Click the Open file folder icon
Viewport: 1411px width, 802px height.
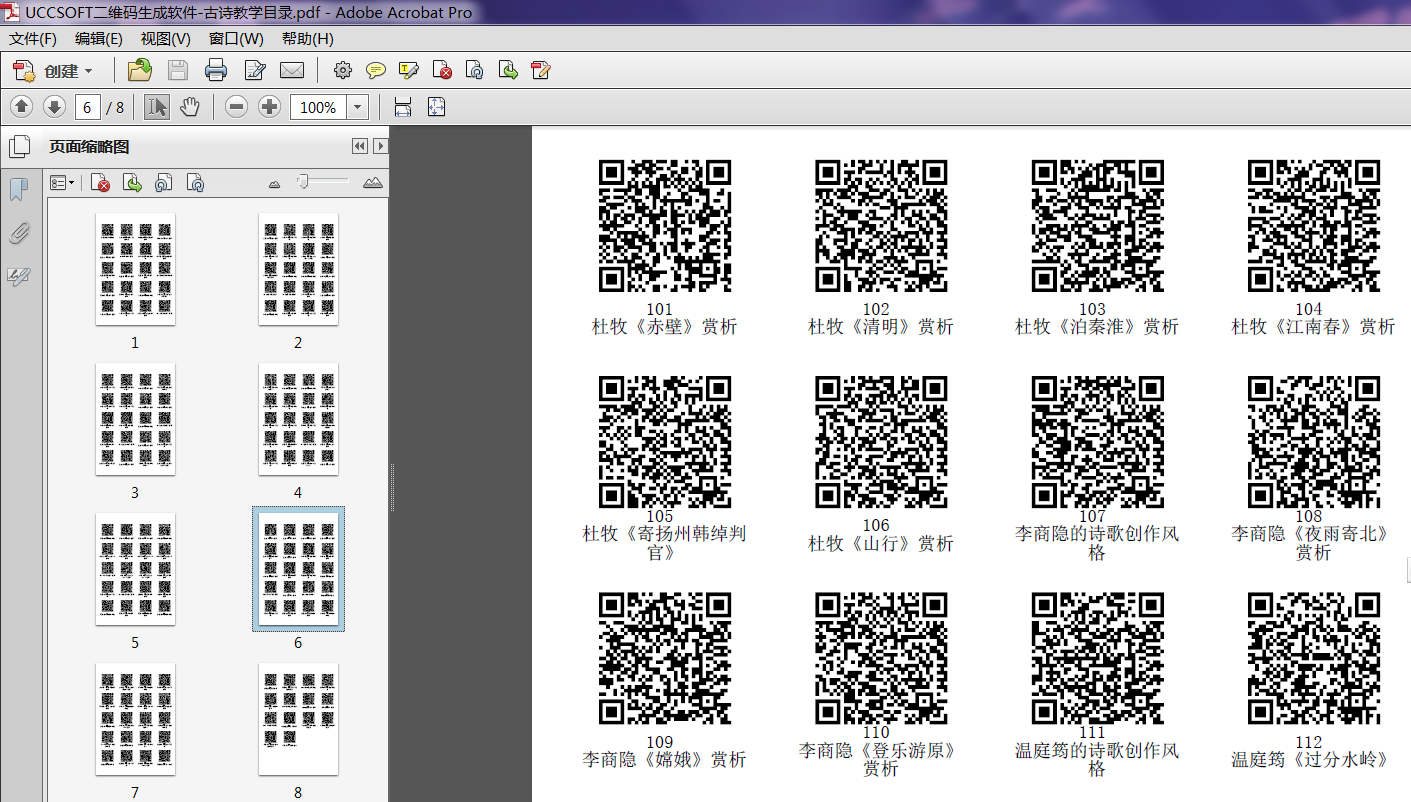[x=139, y=70]
